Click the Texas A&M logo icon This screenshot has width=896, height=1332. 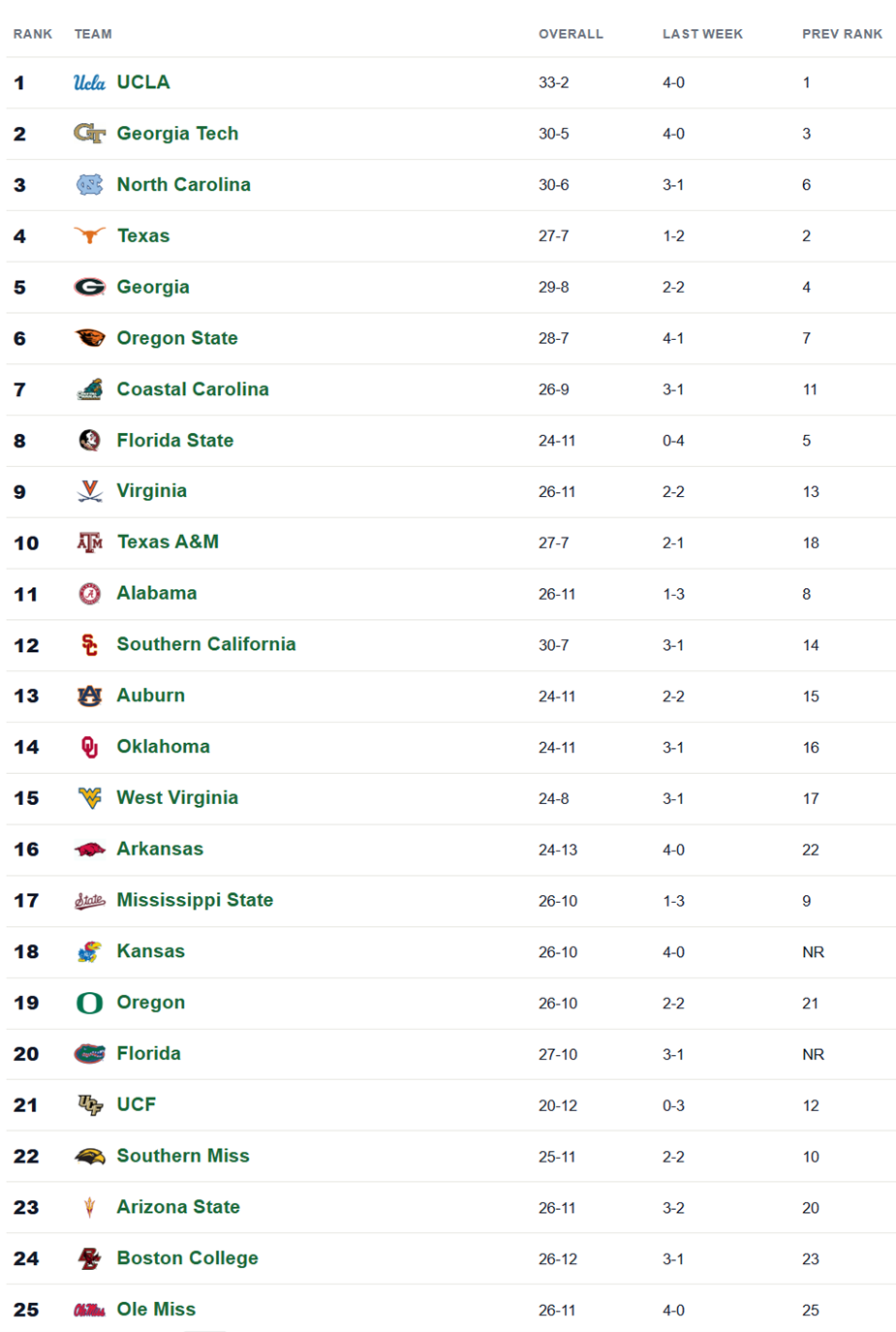click(x=89, y=542)
